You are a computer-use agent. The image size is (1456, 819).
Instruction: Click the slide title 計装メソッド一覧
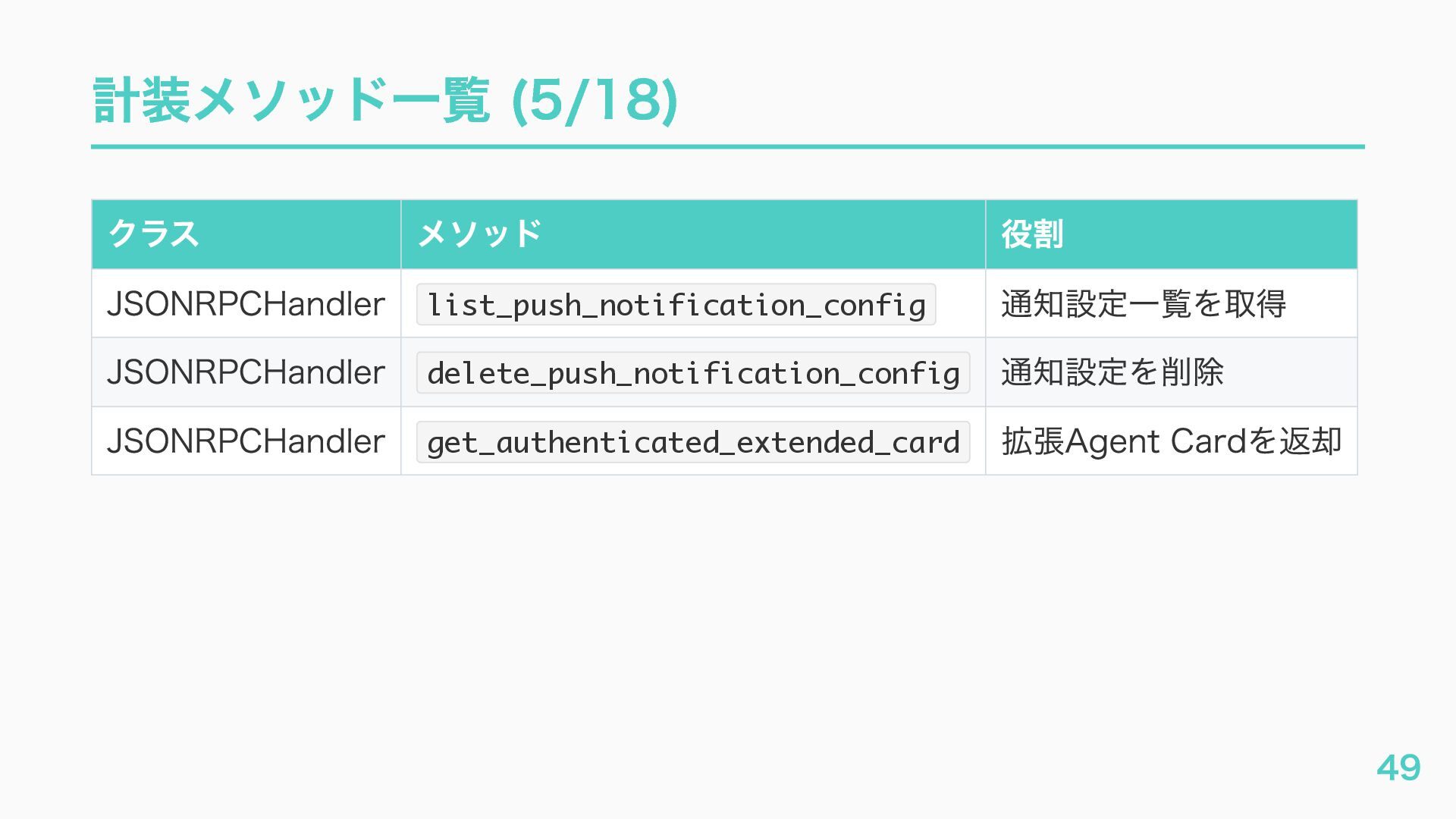click(x=291, y=101)
